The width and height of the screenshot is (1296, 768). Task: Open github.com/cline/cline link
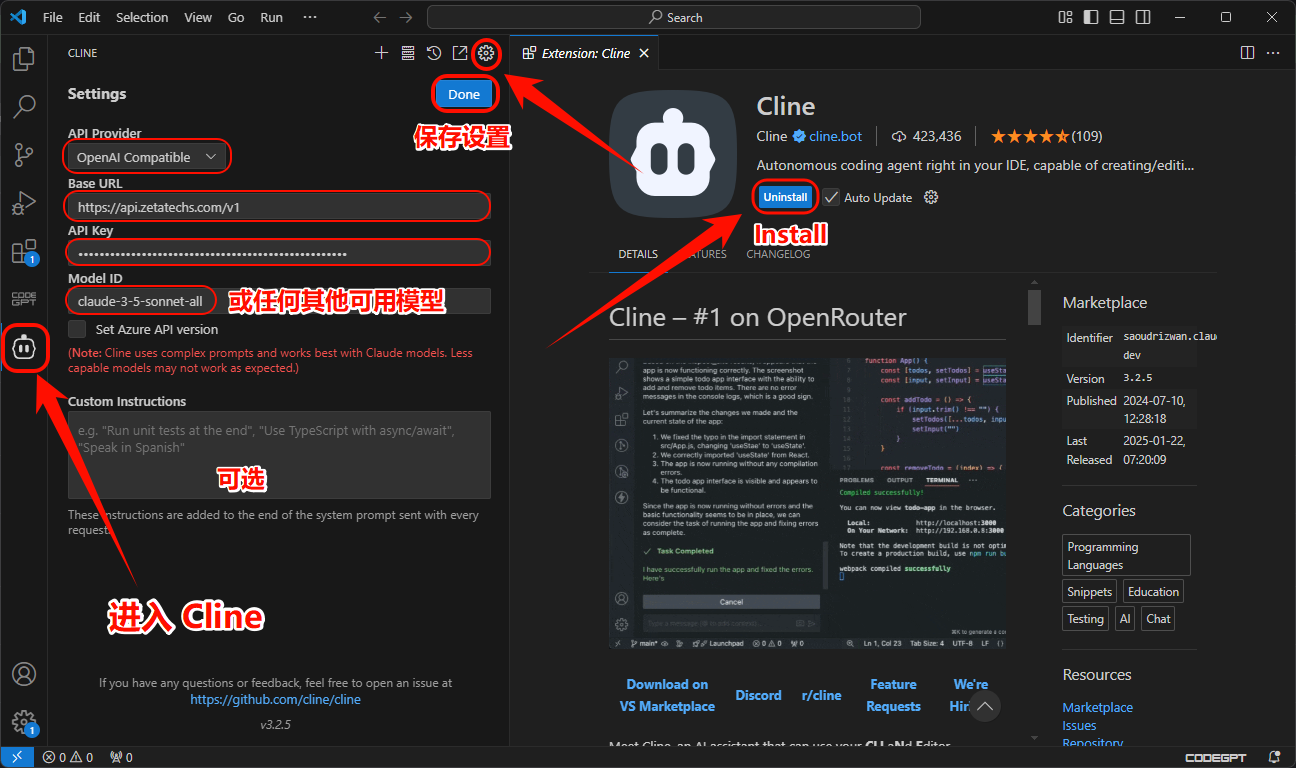point(276,699)
